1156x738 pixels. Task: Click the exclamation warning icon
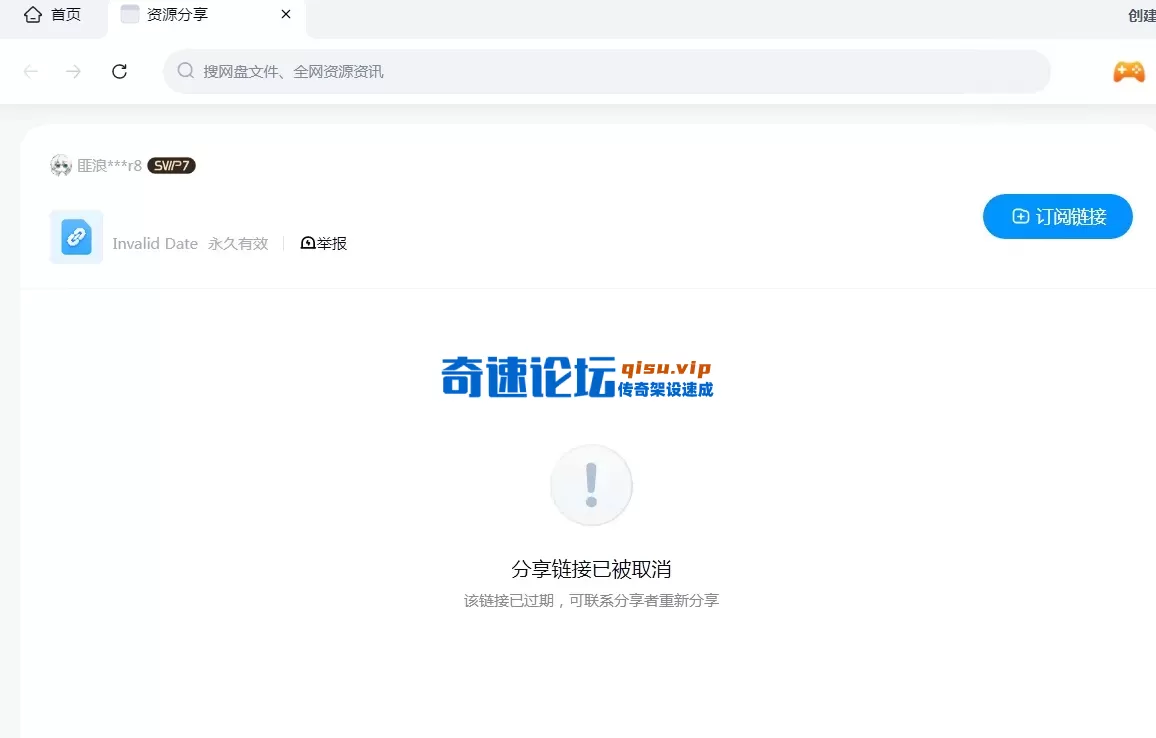[591, 485]
